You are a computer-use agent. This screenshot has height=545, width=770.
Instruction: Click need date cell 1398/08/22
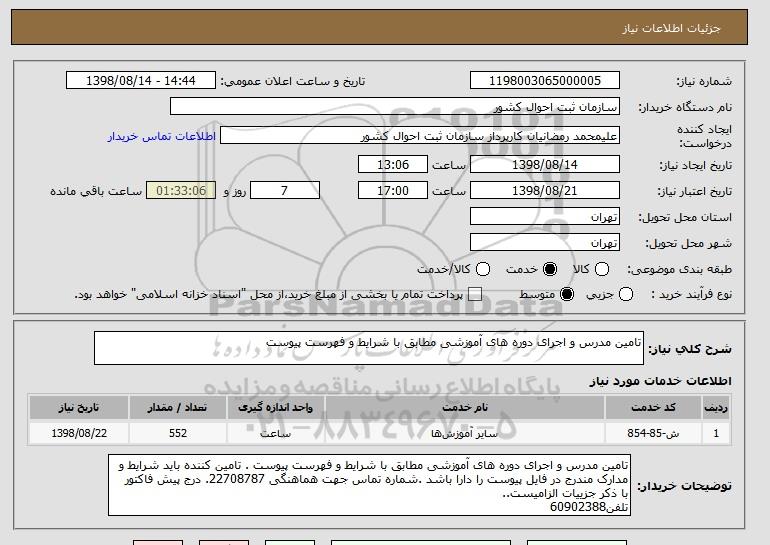pyautogui.click(x=79, y=433)
